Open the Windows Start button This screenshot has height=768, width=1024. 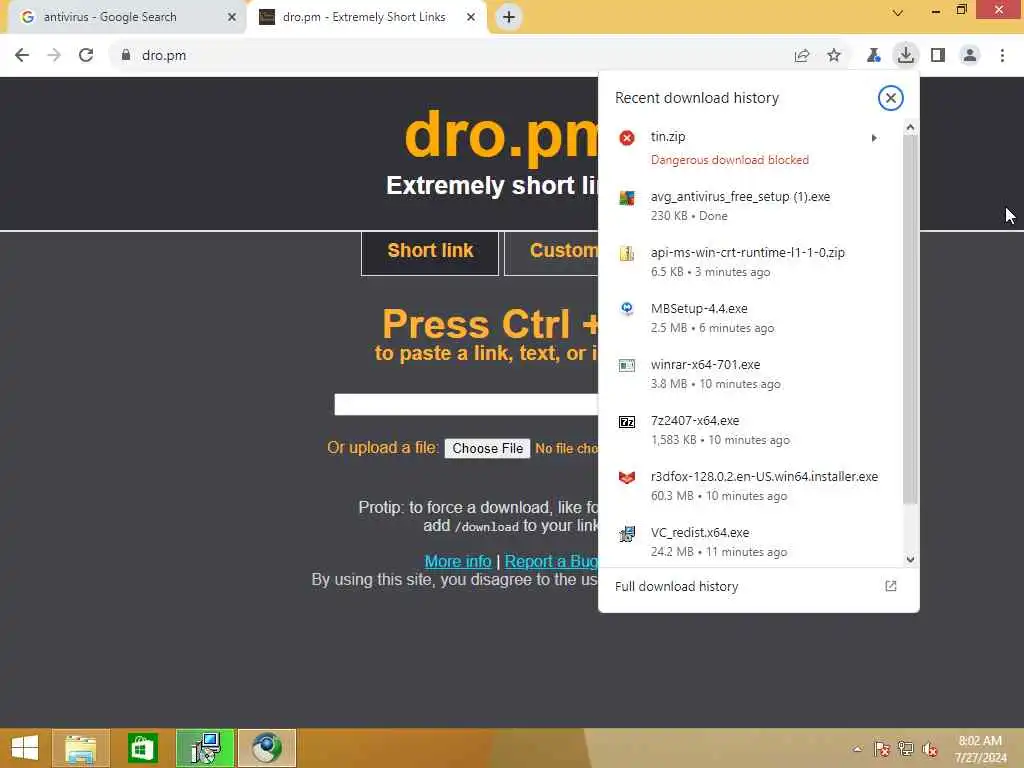click(25, 748)
